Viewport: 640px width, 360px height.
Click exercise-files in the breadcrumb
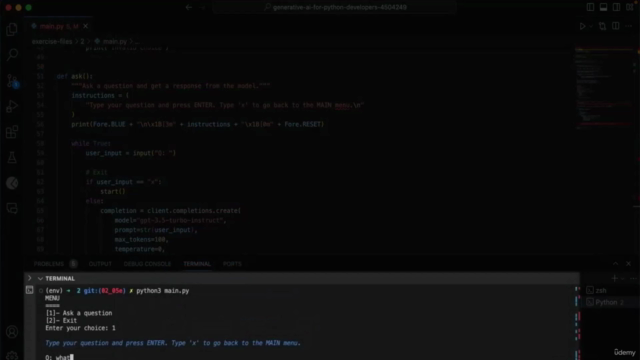click(x=52, y=42)
